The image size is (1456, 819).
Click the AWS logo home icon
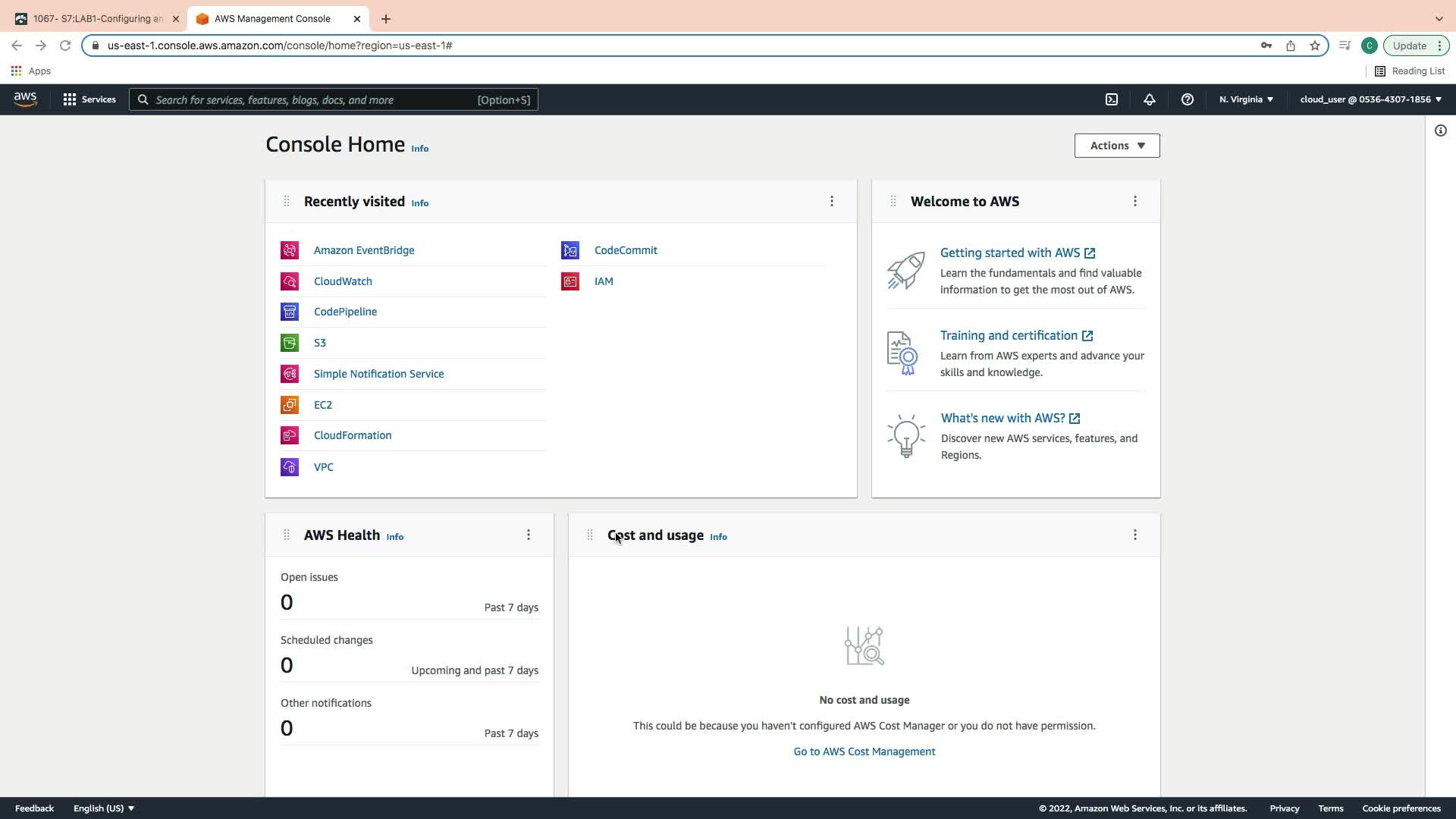click(25, 99)
